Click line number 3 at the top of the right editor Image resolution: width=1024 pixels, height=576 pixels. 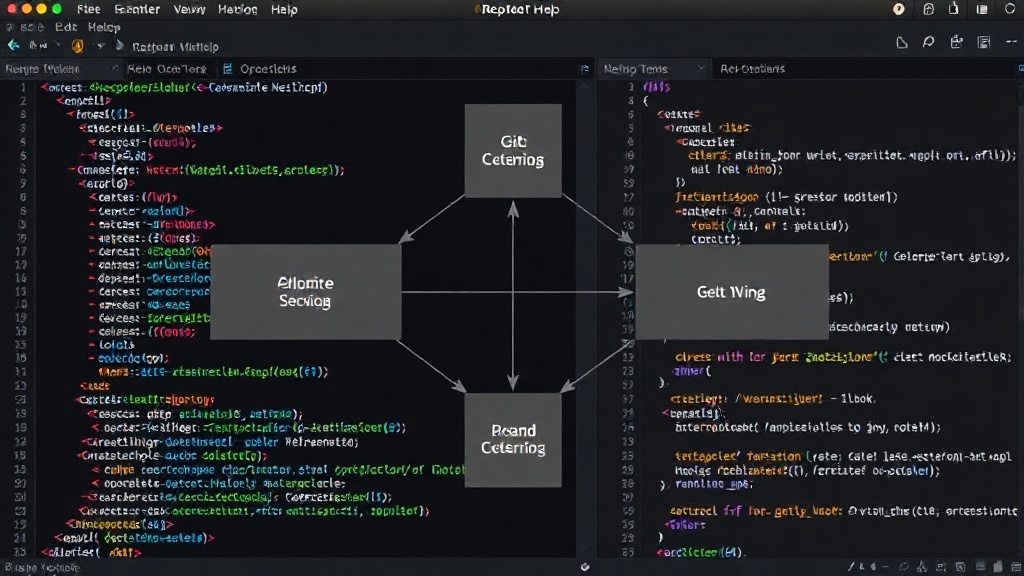tap(630, 87)
